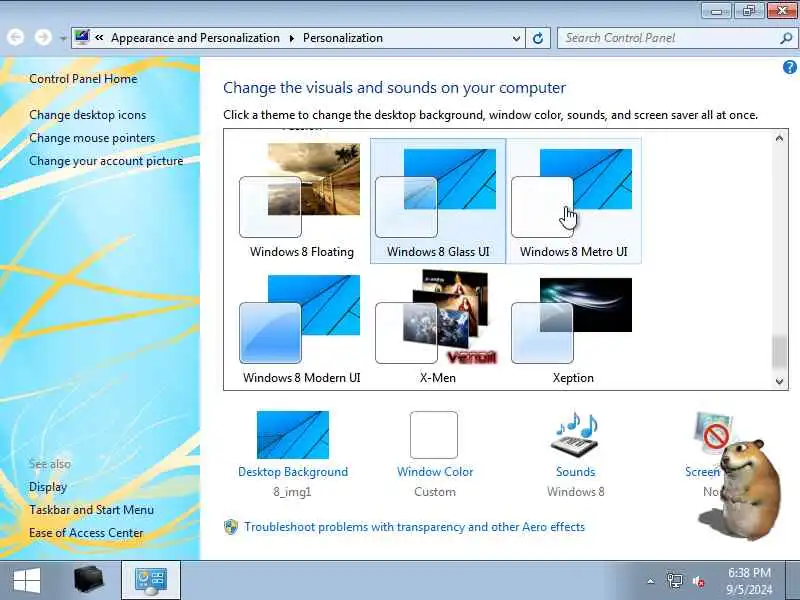
Task: Click the theme list scroll down arrow
Action: [x=779, y=381]
